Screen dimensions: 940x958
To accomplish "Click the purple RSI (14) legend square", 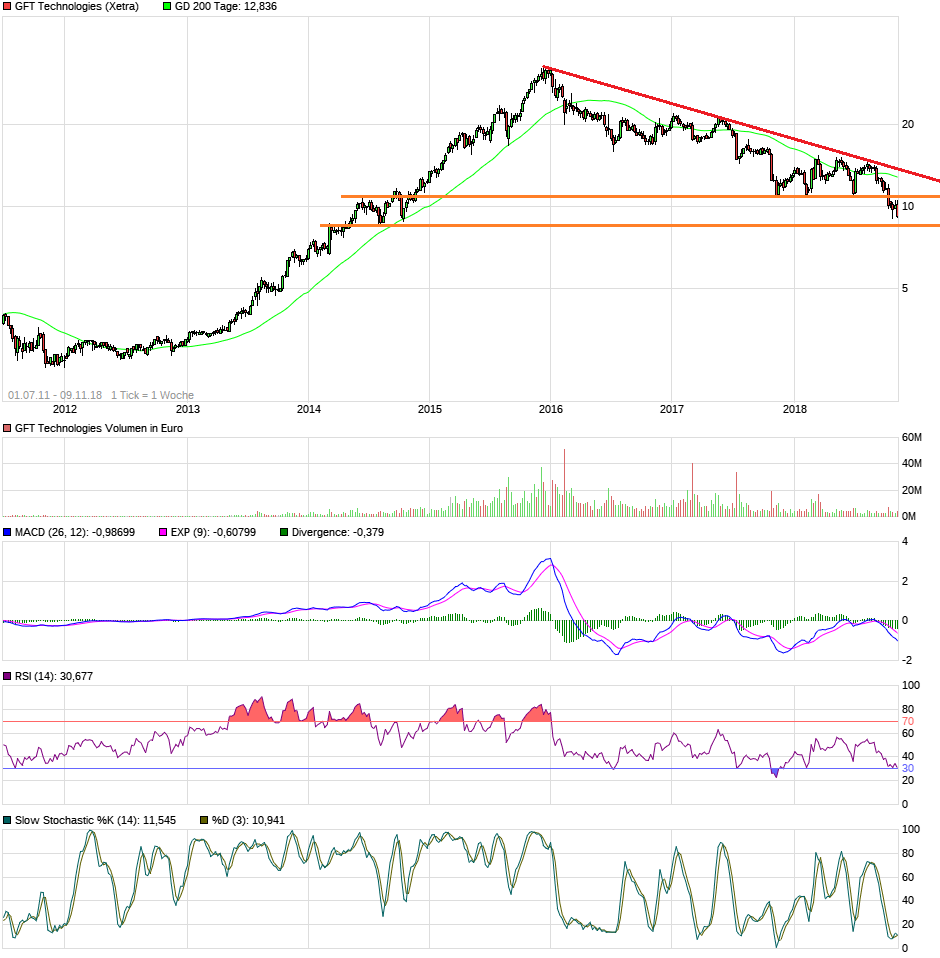I will pos(7,676).
